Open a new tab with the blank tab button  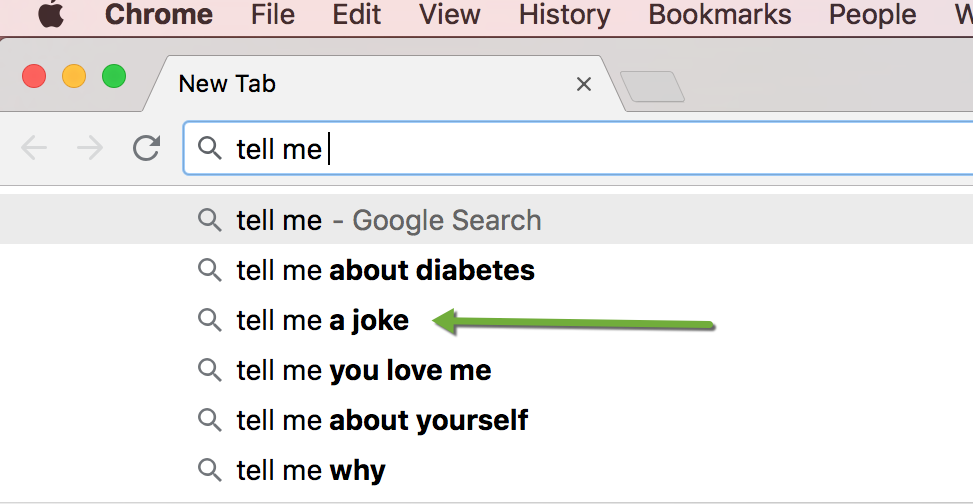pos(652,87)
